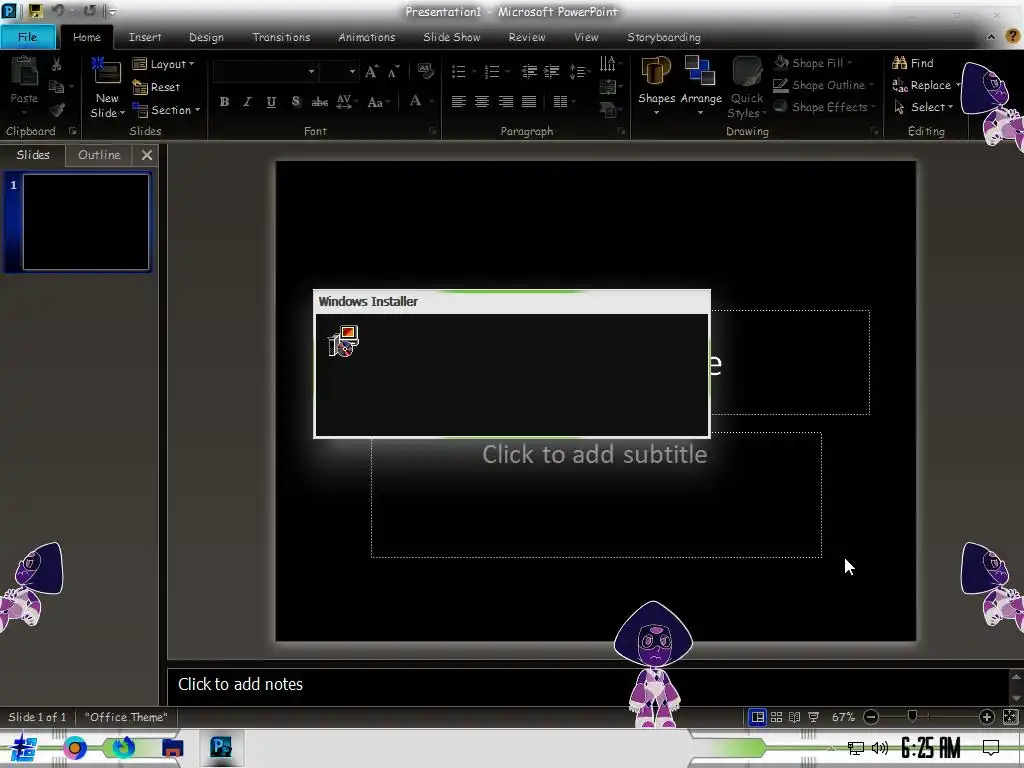Expand the Replace dropdown arrow
Viewport: 1024px width, 768px height.
click(959, 85)
